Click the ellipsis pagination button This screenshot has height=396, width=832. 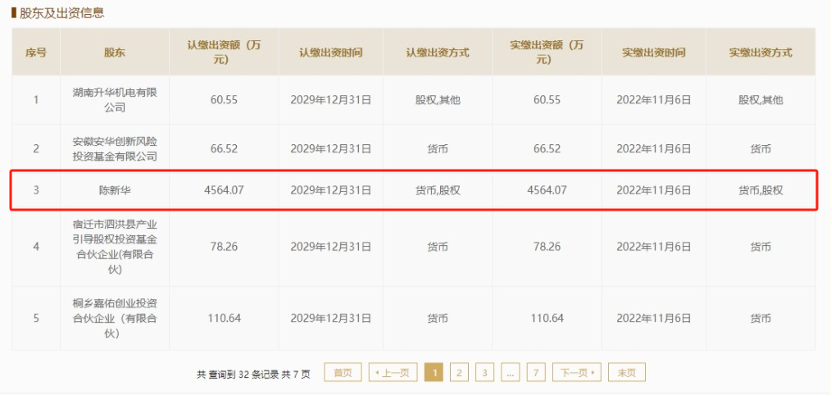coord(510,373)
